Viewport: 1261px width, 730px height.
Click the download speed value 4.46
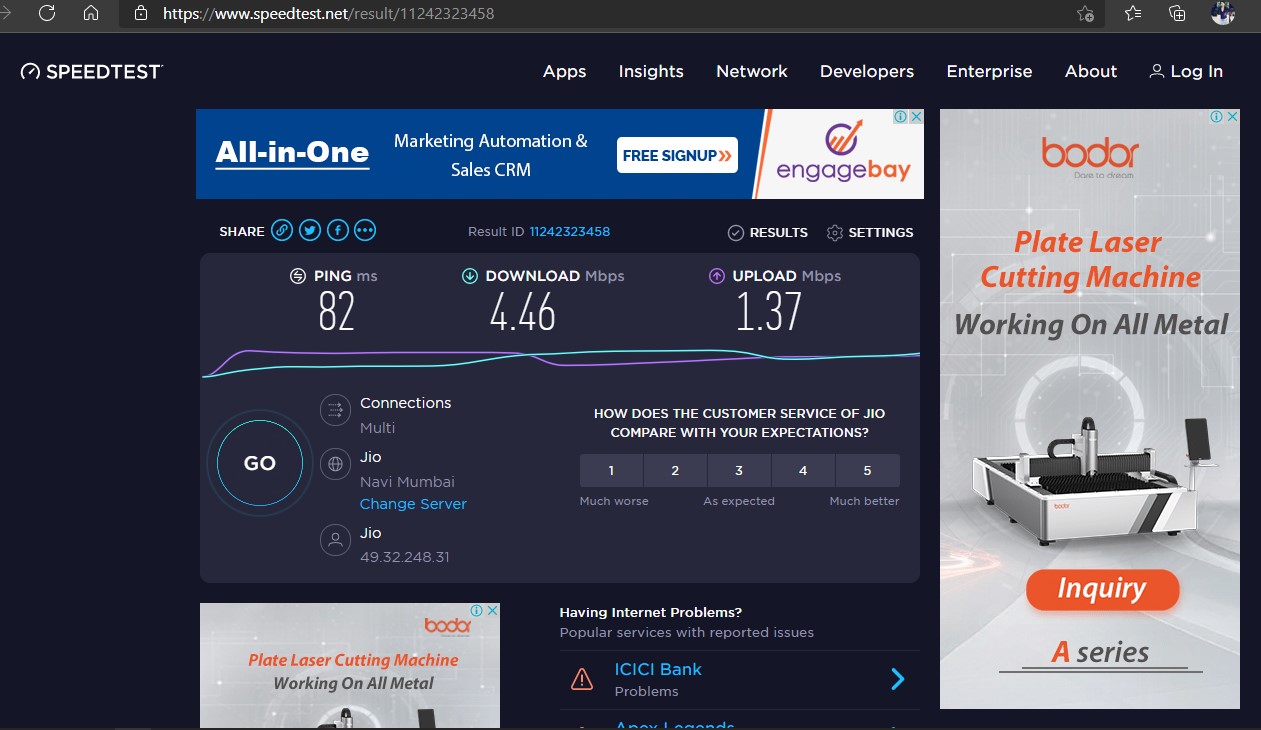(x=522, y=312)
